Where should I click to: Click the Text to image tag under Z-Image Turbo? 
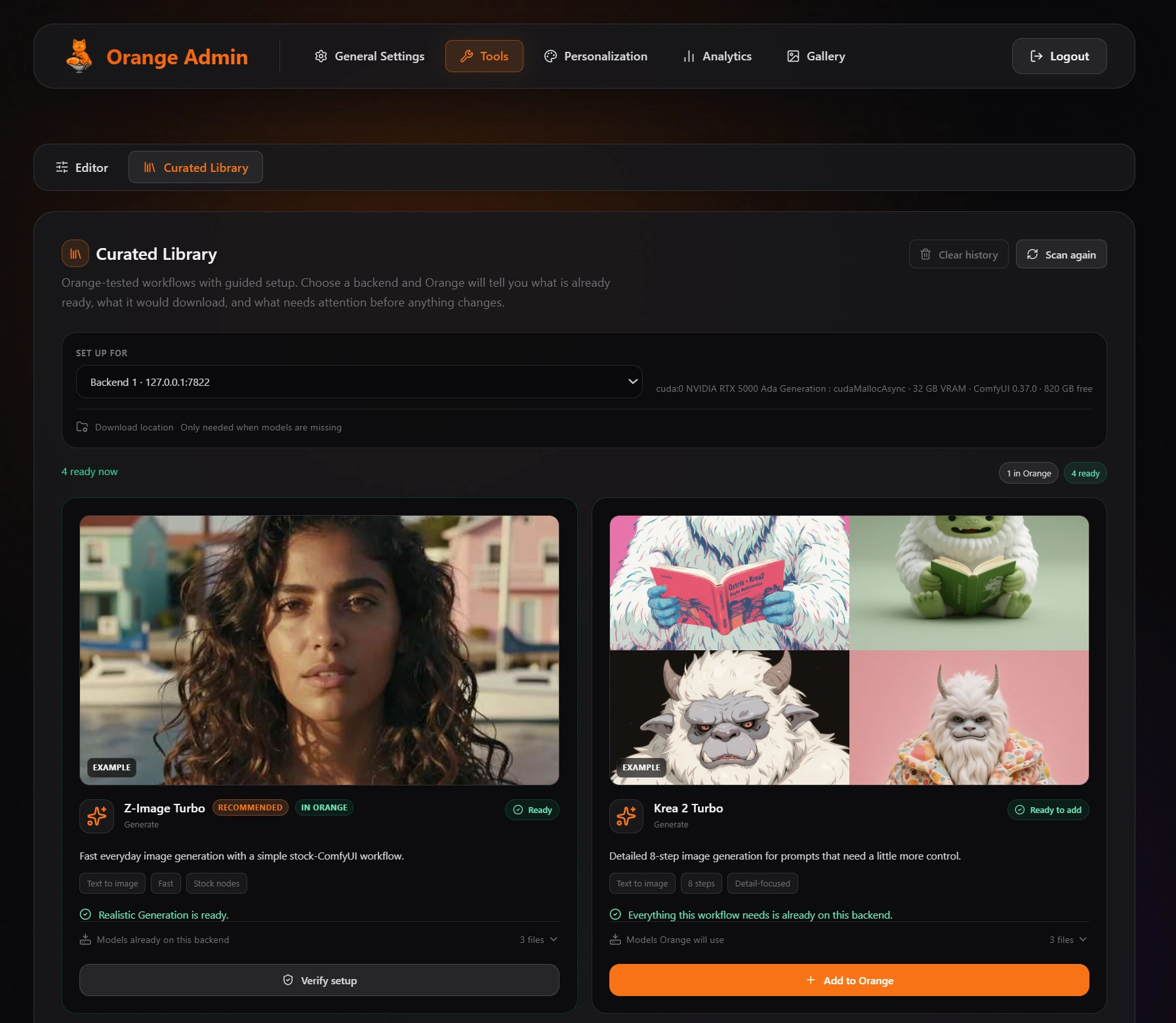pyautogui.click(x=112, y=883)
